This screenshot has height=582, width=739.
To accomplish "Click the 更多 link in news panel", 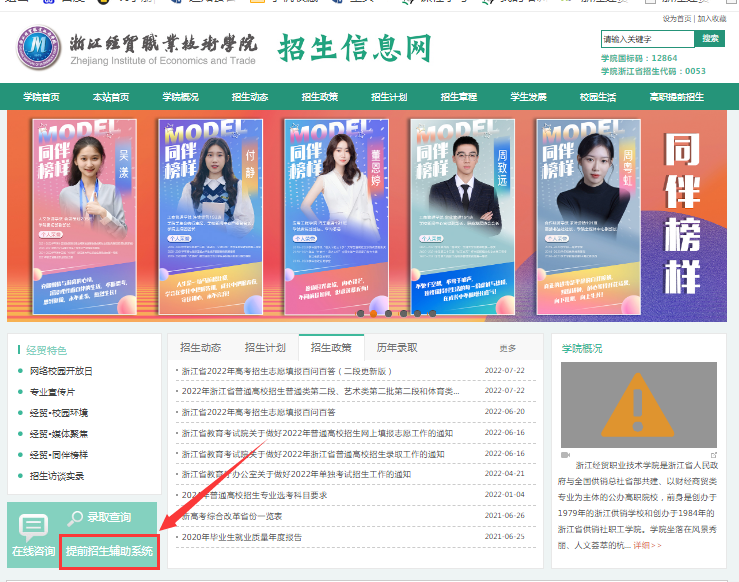I will (x=508, y=349).
